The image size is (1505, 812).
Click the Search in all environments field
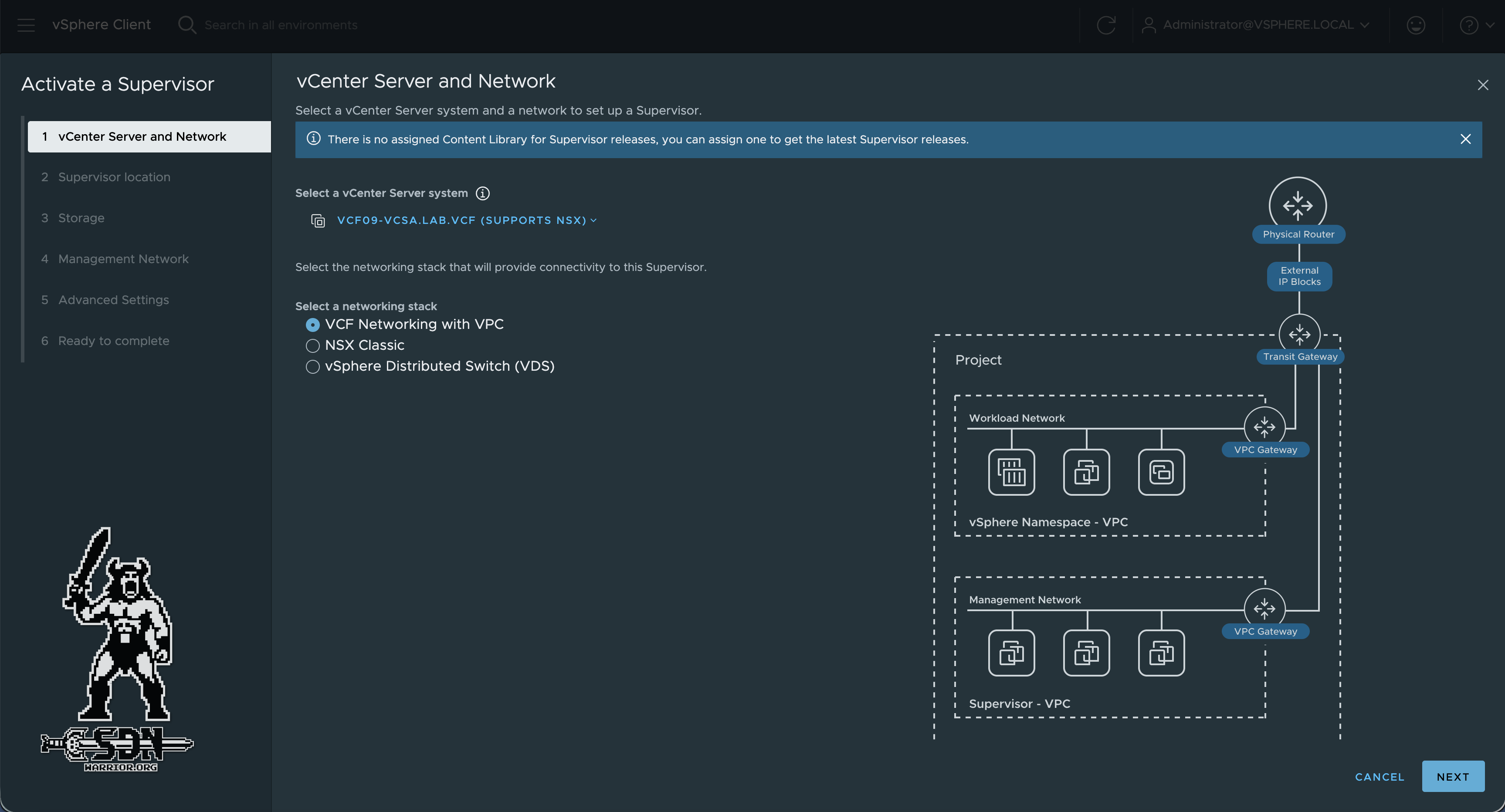[x=281, y=24]
